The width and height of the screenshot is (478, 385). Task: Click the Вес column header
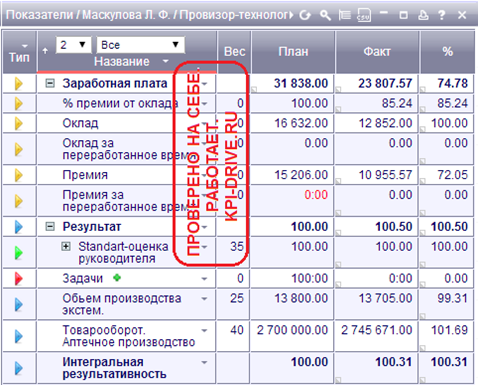[x=234, y=52]
